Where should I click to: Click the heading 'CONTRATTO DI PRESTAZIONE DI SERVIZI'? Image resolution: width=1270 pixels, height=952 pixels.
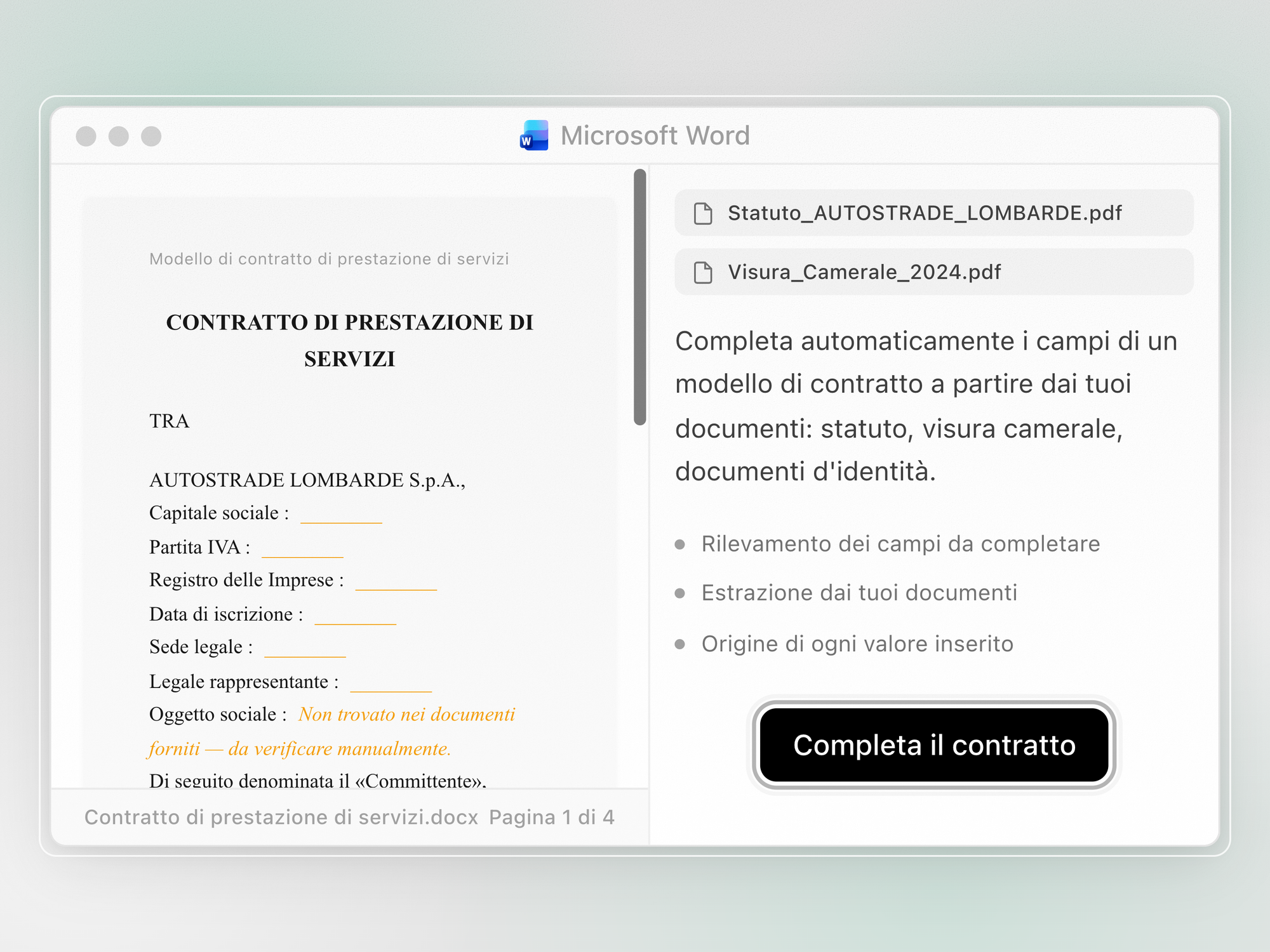pyautogui.click(x=350, y=341)
